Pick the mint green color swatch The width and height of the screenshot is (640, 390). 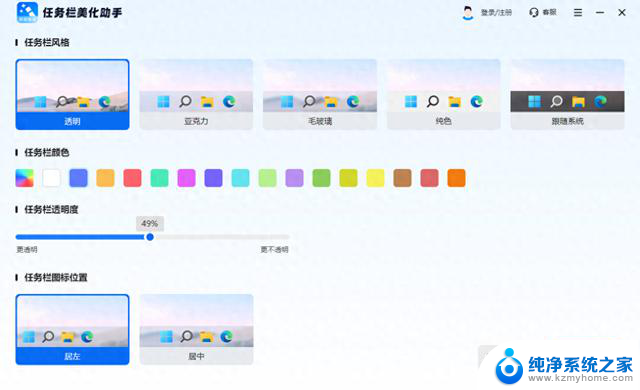pyautogui.click(x=159, y=178)
